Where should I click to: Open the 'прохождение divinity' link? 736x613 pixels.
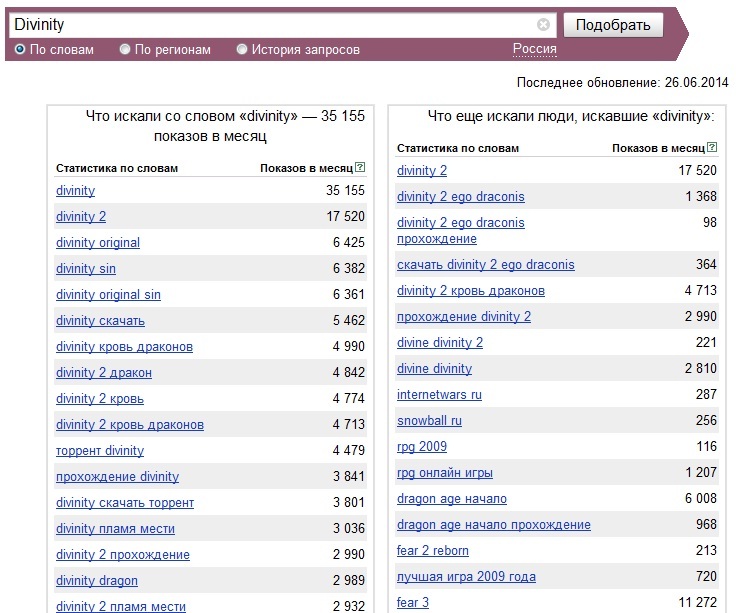[117, 477]
